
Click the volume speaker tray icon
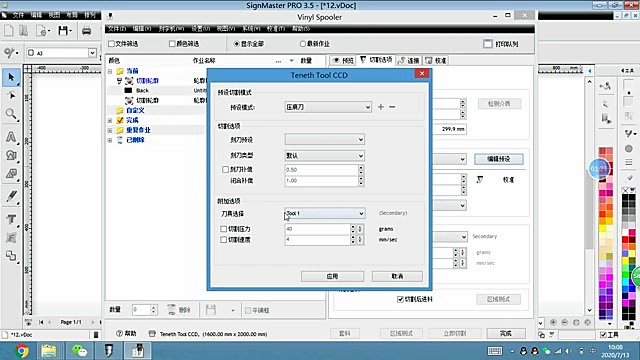(x=569, y=351)
